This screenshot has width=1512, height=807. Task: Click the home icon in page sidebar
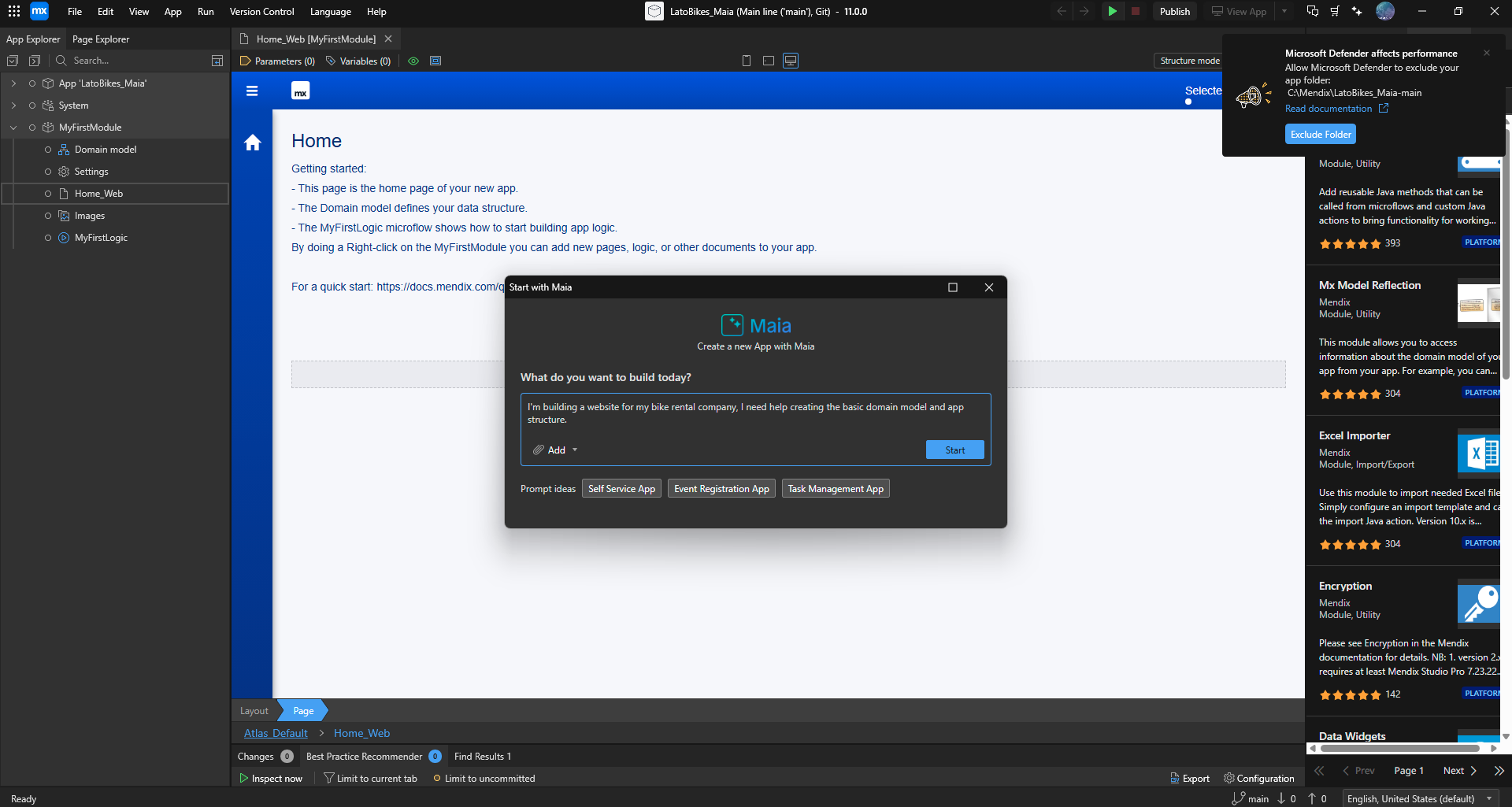[253, 143]
